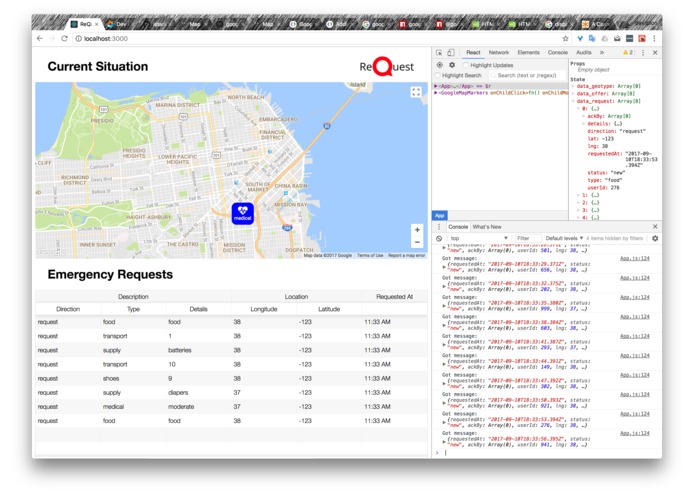This screenshot has height=494, width=695.
Task: Open the warnings badge showing 2
Action: (628, 52)
